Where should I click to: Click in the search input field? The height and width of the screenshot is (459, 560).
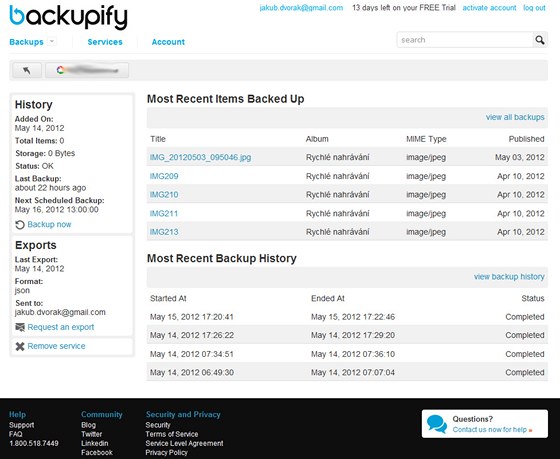(465, 40)
